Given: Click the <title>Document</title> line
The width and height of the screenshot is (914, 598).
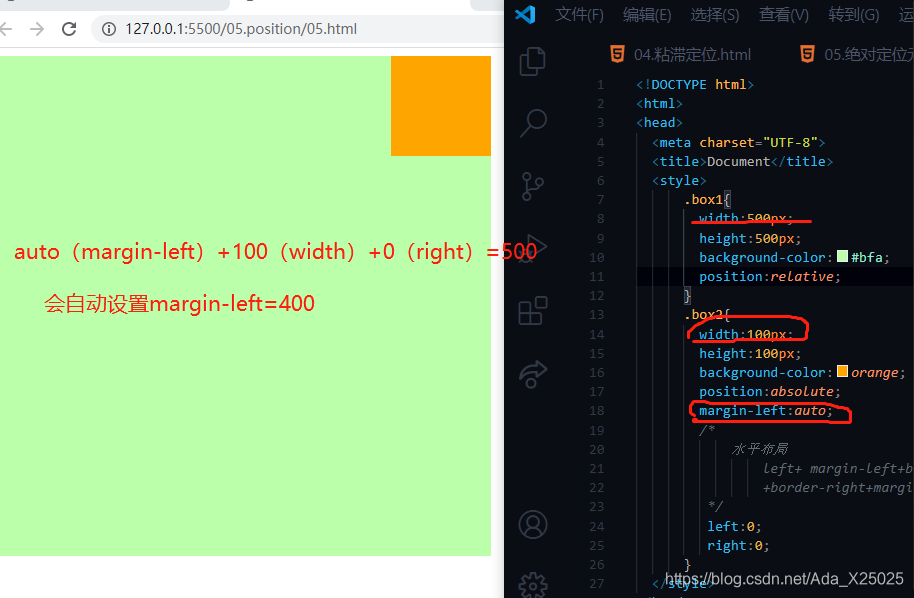Looking at the screenshot, I should coord(743,161).
